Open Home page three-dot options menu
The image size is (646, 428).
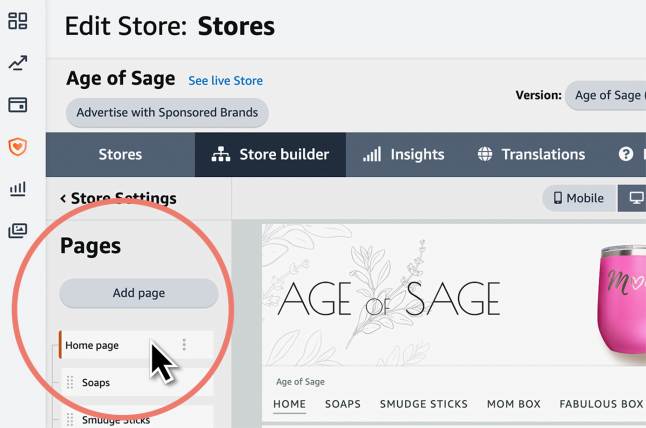point(184,345)
